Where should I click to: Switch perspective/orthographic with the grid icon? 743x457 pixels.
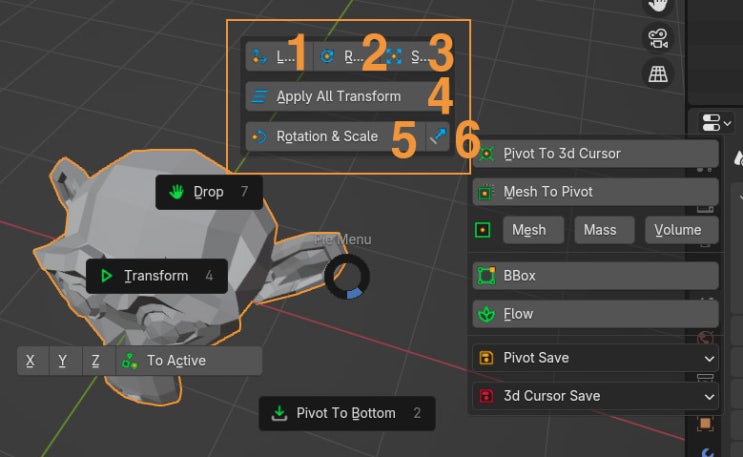click(x=657, y=73)
